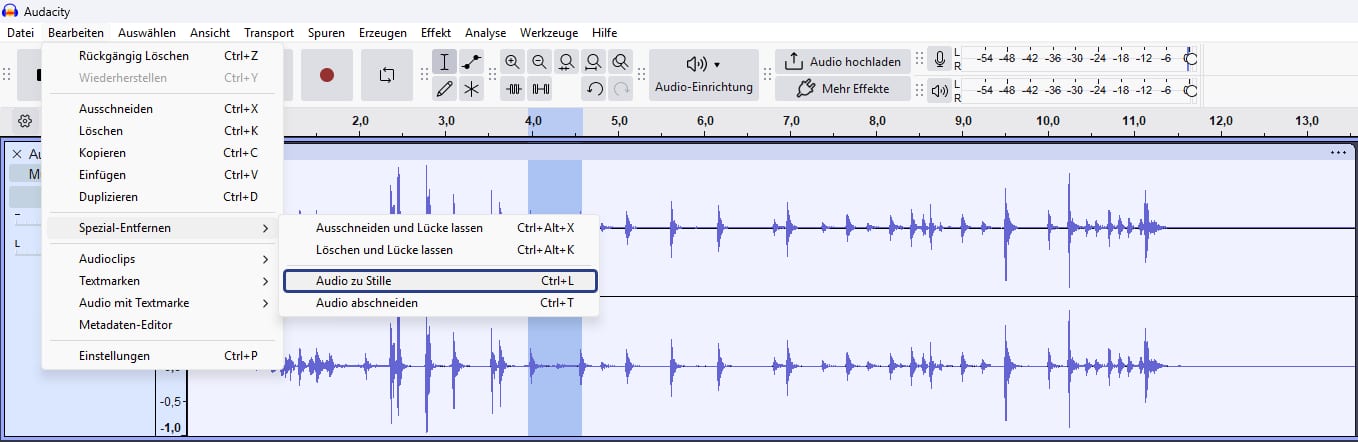Open the Erzeugen menu
Viewport: 1358px width, 442px height.
[x=383, y=33]
